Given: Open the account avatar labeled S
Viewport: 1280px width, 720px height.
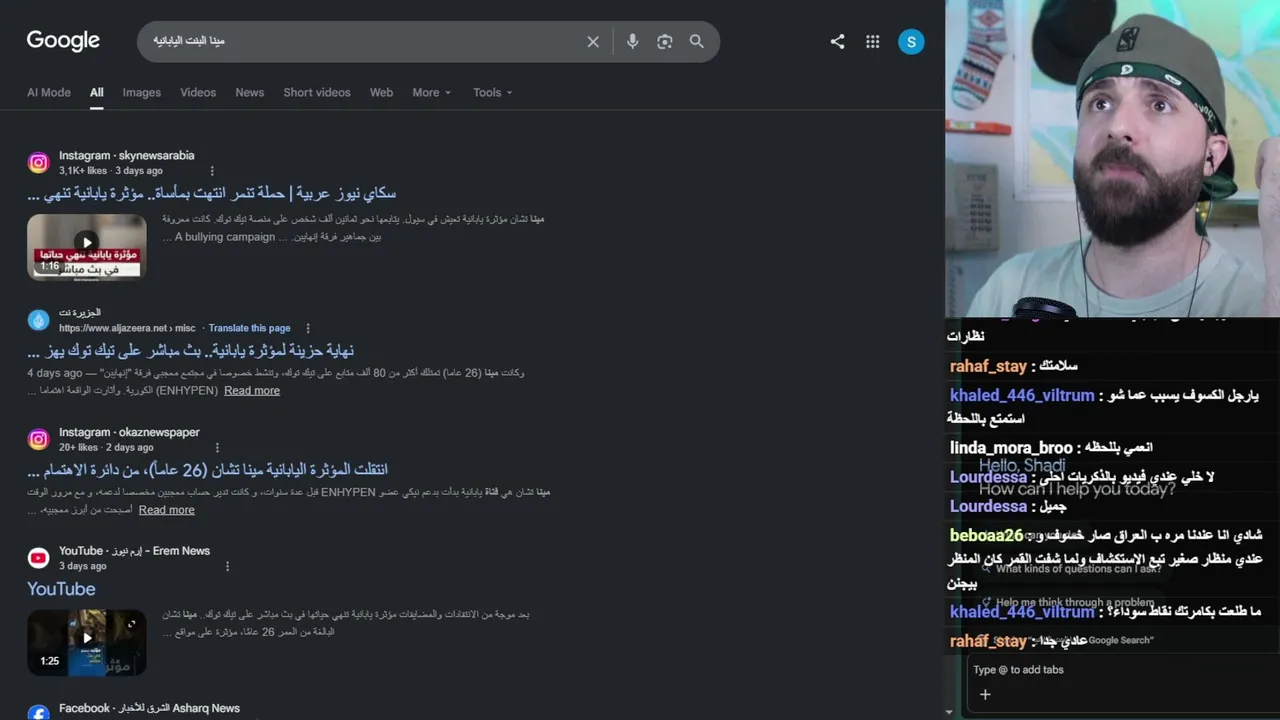Looking at the screenshot, I should [x=911, y=42].
